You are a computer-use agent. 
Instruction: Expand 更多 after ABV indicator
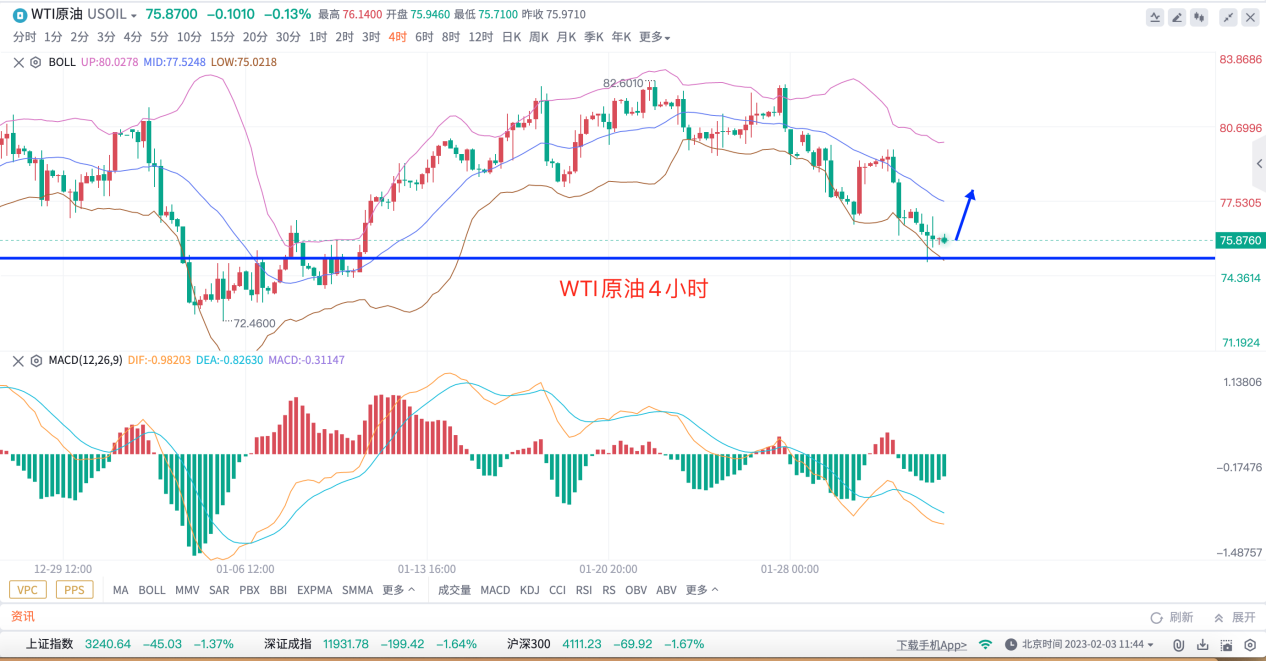702,590
